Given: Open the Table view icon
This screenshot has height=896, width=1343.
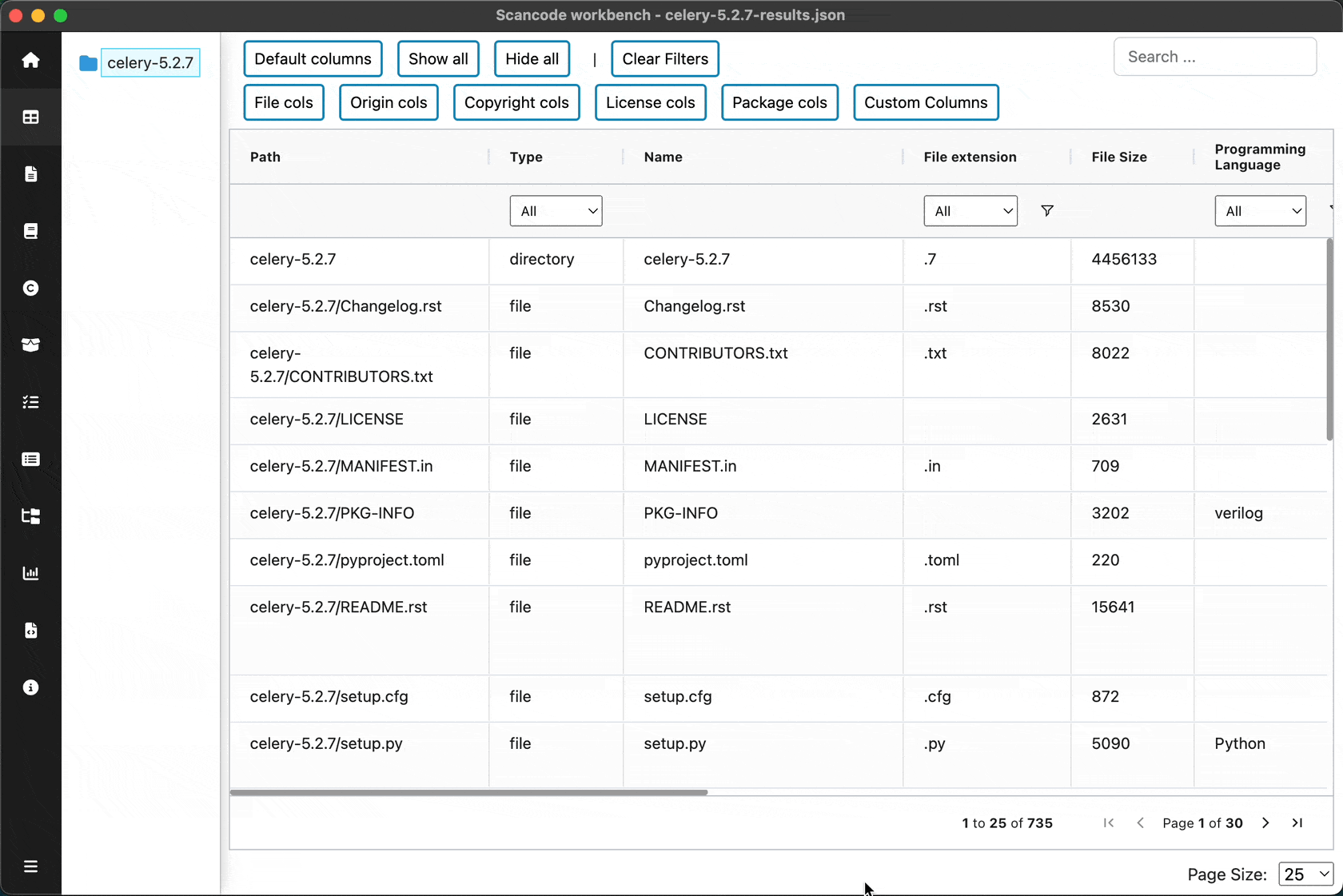Looking at the screenshot, I should pyautogui.click(x=30, y=117).
